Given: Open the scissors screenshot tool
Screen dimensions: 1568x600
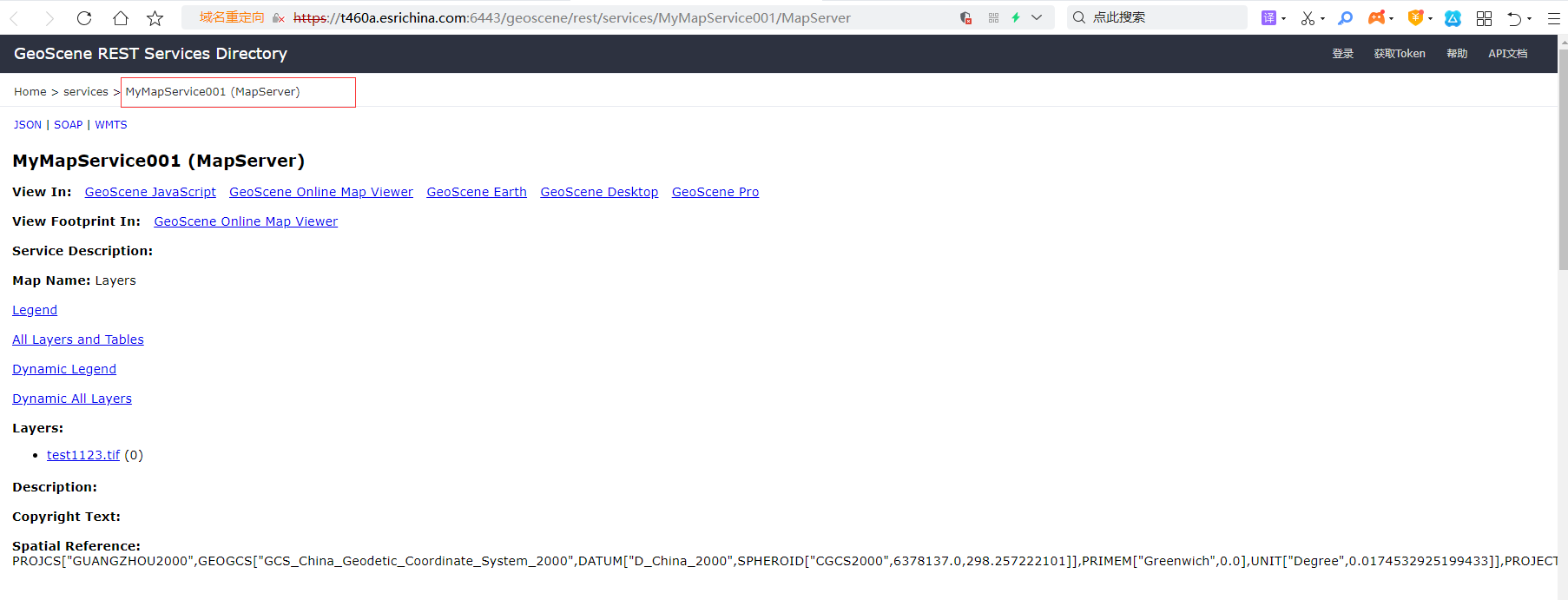Looking at the screenshot, I should point(1308,18).
